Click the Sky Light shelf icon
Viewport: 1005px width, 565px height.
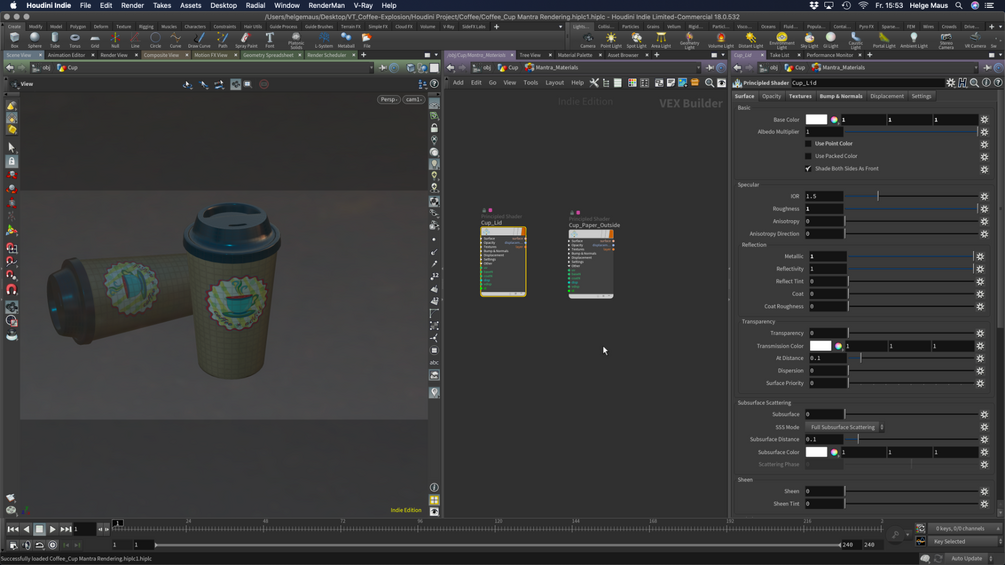809,40
